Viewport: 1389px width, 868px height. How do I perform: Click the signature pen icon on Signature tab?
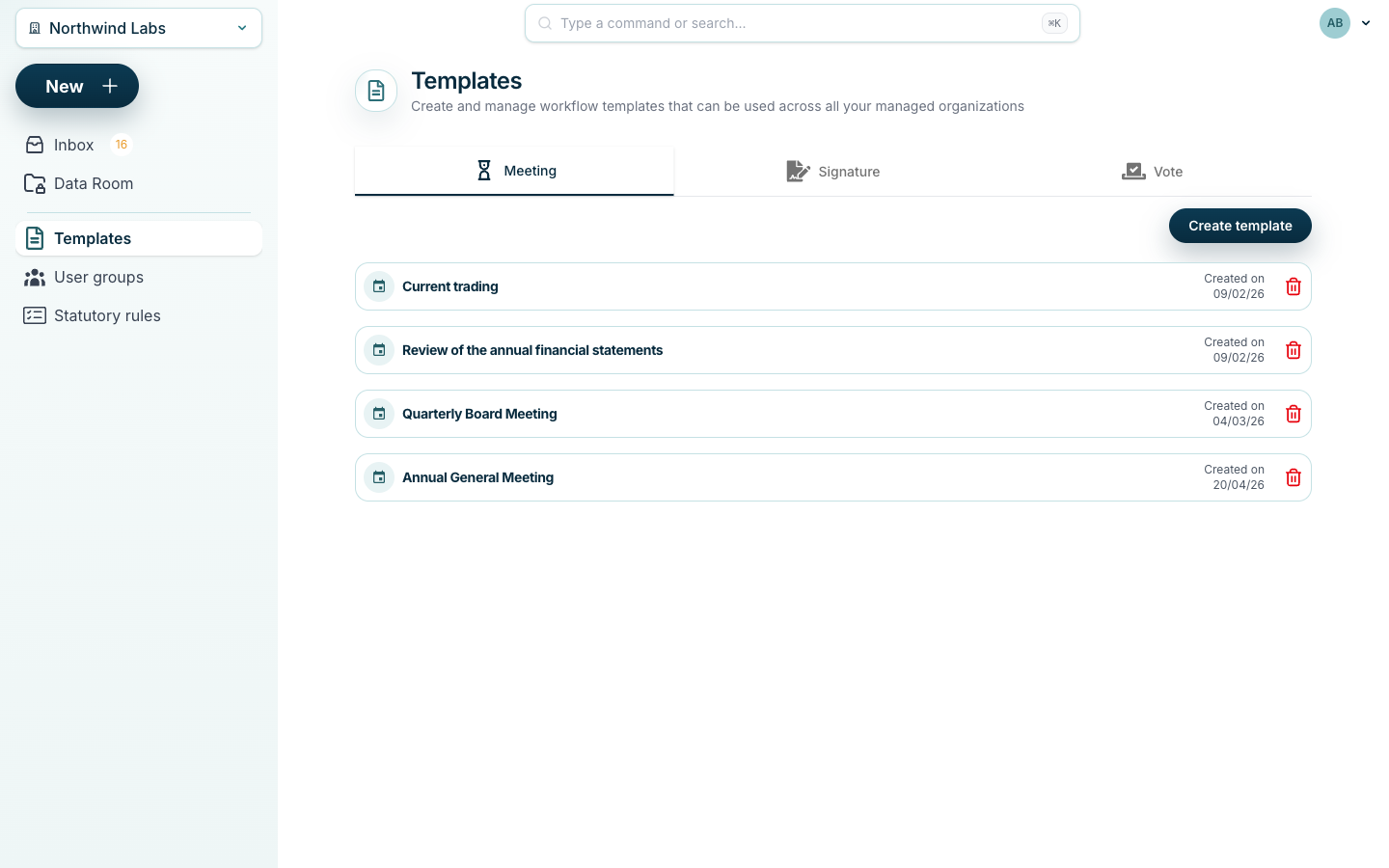point(798,172)
